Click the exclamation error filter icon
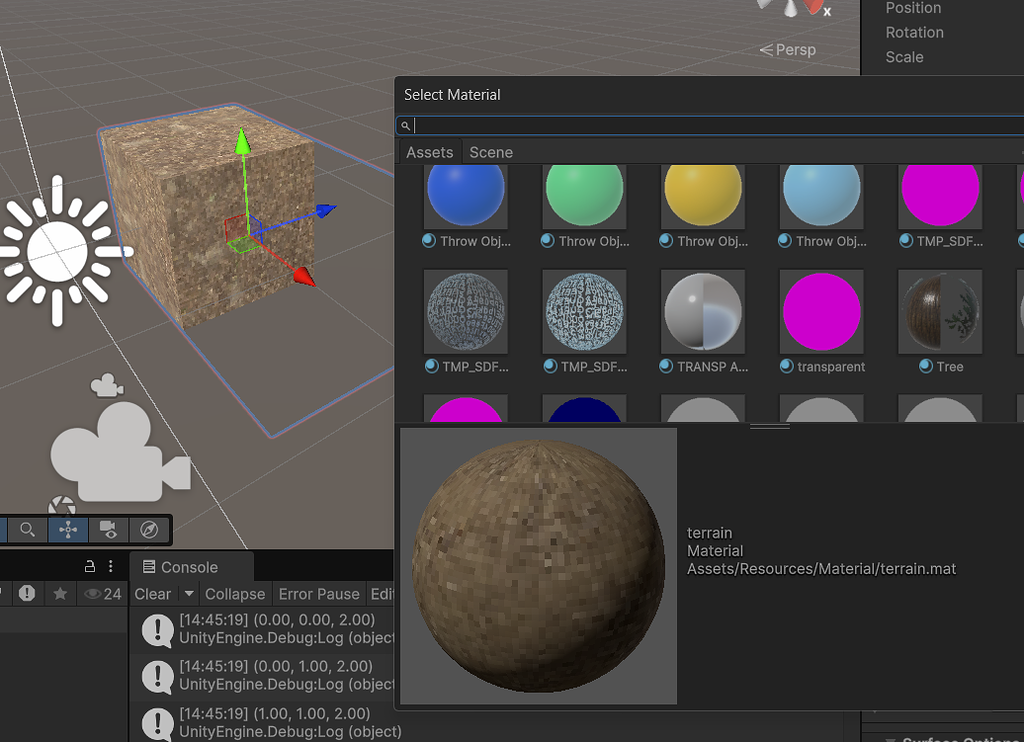The image size is (1024, 742). [27, 593]
